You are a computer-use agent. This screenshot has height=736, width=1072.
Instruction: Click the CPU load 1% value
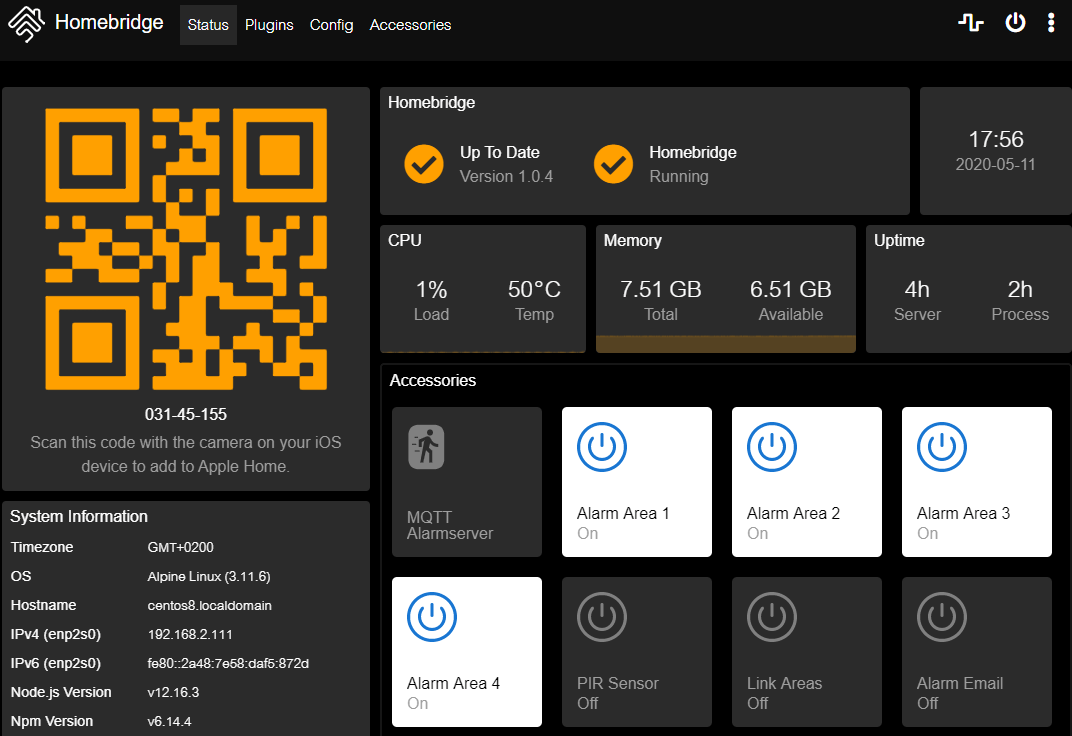click(431, 290)
